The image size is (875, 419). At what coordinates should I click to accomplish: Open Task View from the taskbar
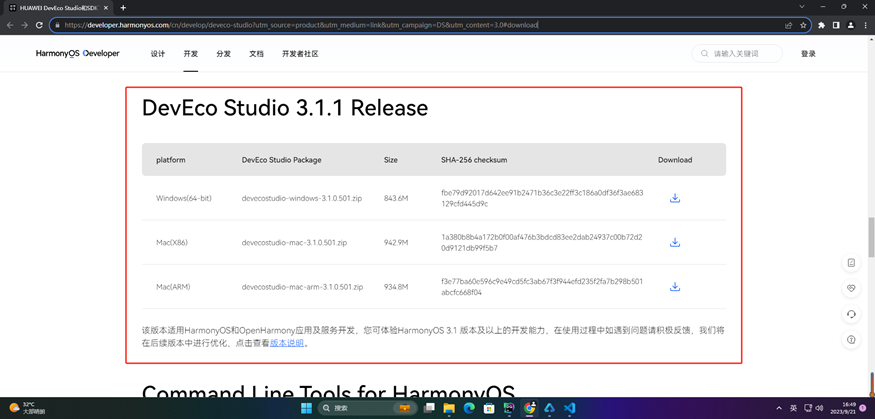click(x=429, y=408)
